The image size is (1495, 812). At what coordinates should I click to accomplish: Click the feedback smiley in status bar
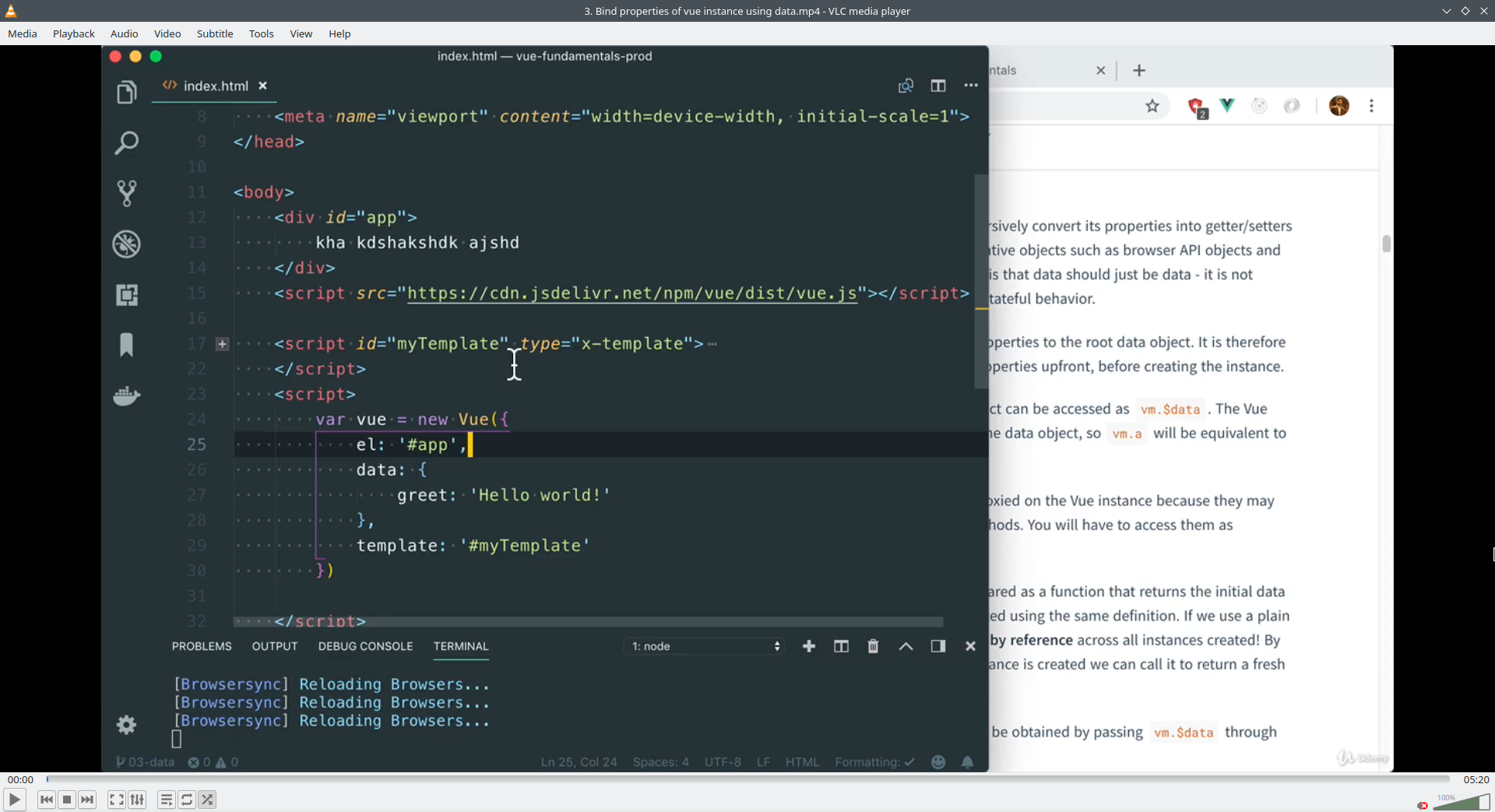(938, 762)
